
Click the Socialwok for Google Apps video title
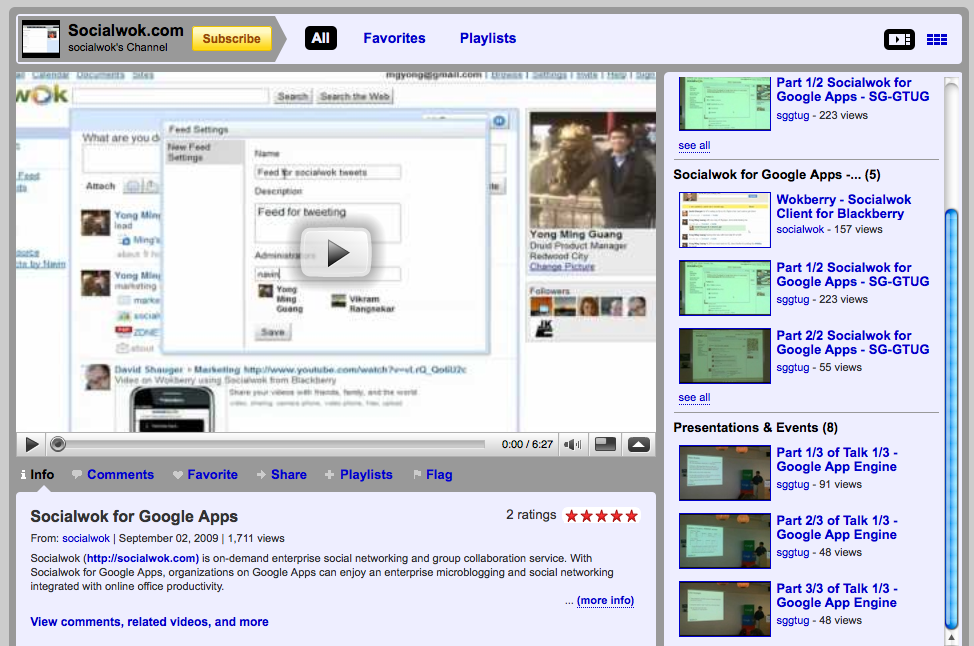(134, 516)
